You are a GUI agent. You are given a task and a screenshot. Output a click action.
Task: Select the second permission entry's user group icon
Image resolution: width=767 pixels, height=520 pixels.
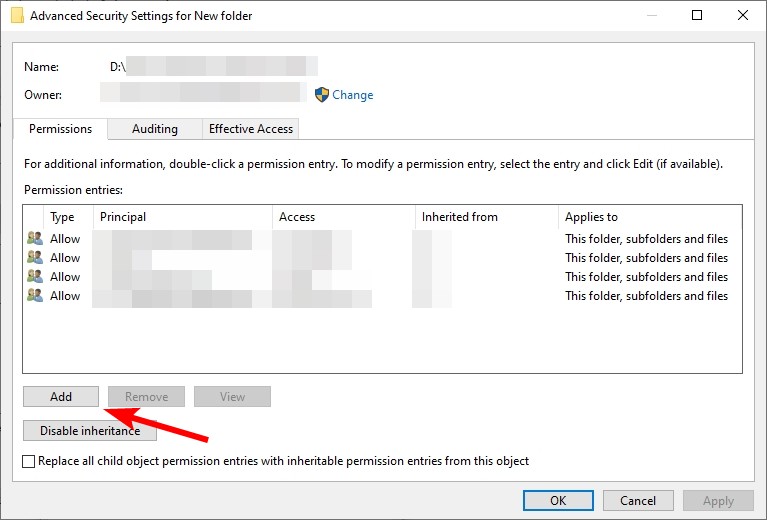coord(35,257)
